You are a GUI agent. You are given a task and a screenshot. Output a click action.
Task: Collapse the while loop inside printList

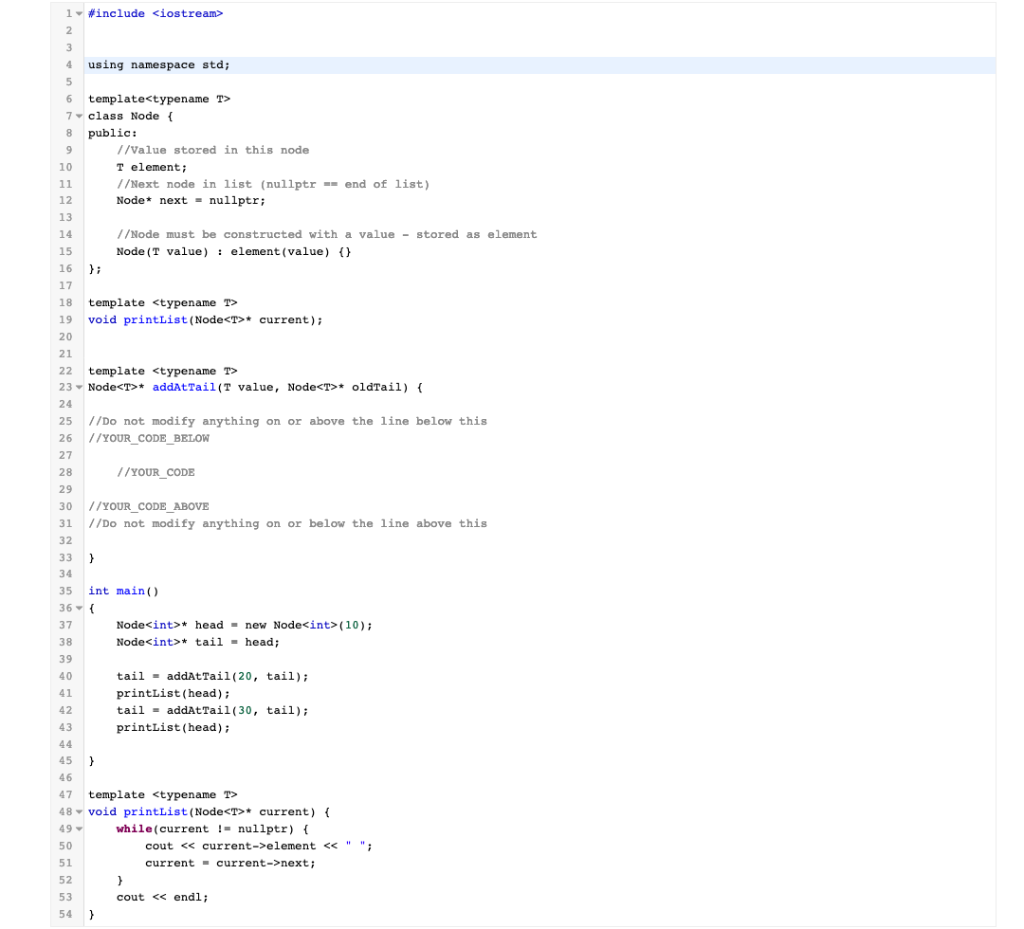(x=78, y=828)
